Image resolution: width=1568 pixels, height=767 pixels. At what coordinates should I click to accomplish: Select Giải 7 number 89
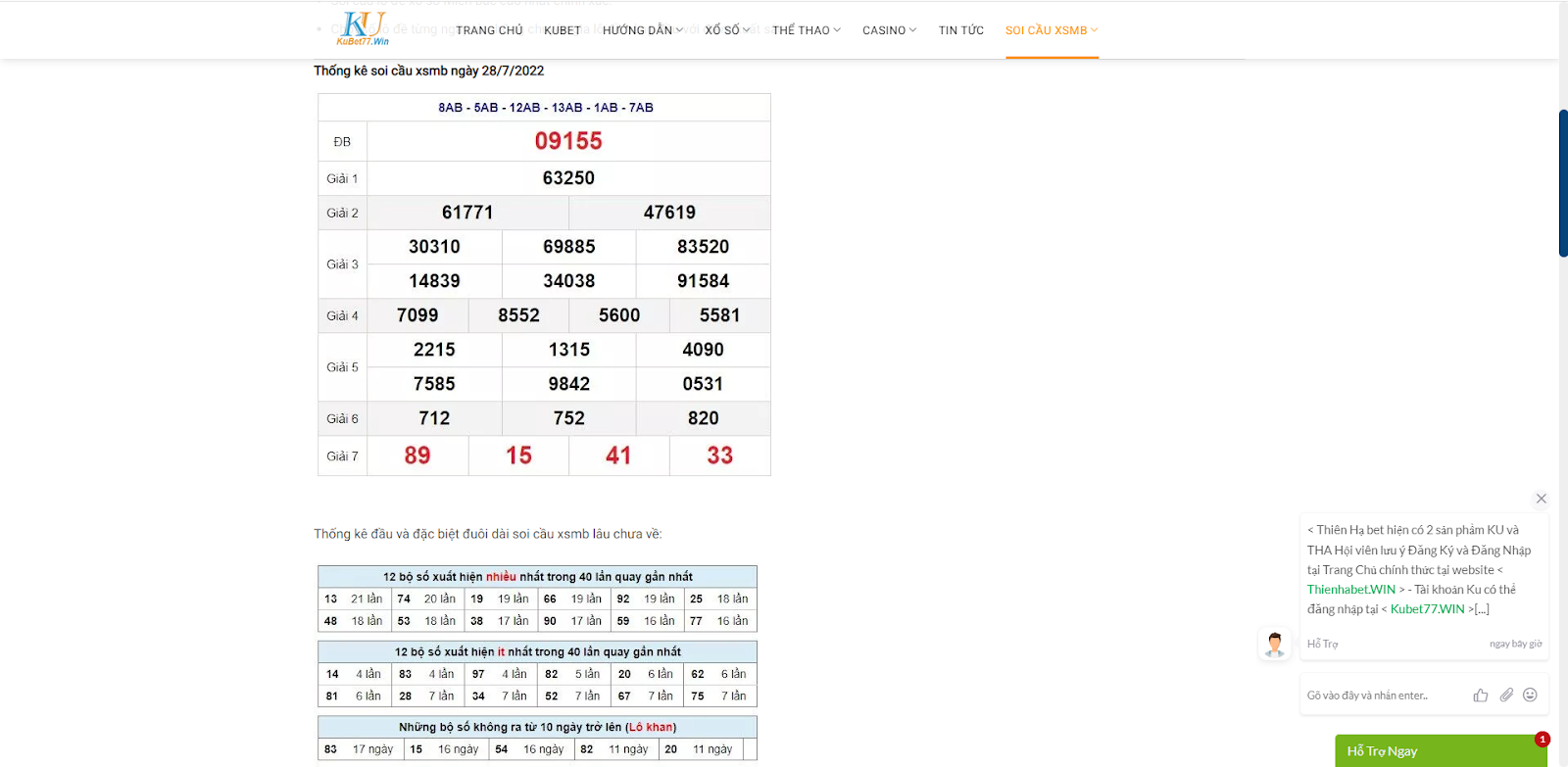coord(417,455)
